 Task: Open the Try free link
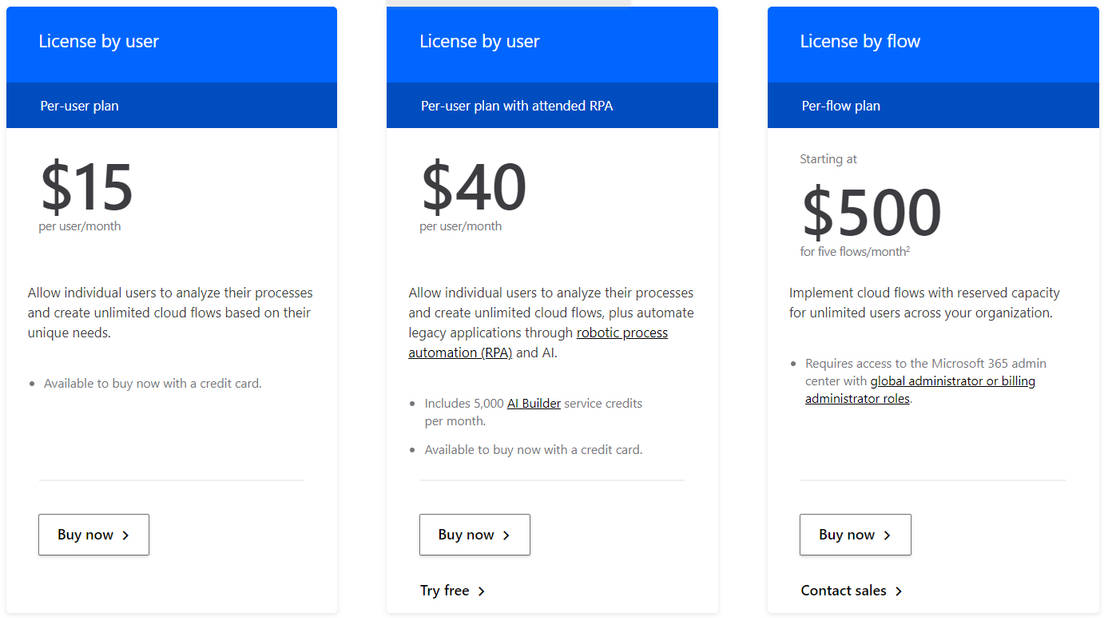click(x=445, y=591)
